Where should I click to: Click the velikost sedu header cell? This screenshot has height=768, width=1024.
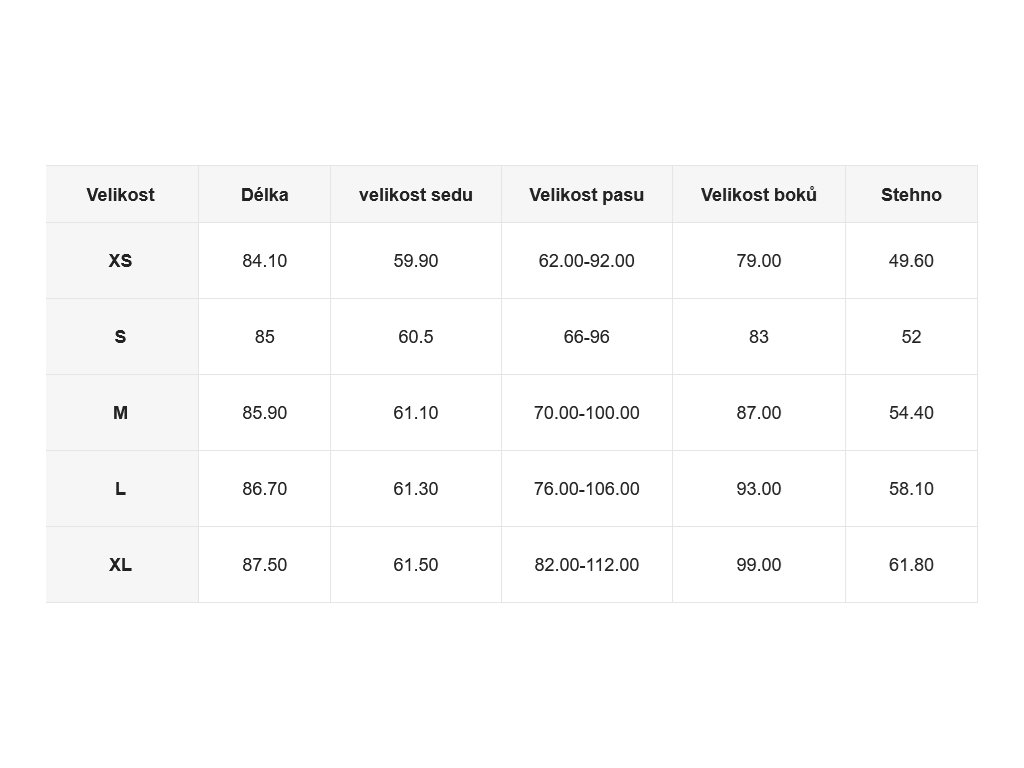[x=416, y=195]
